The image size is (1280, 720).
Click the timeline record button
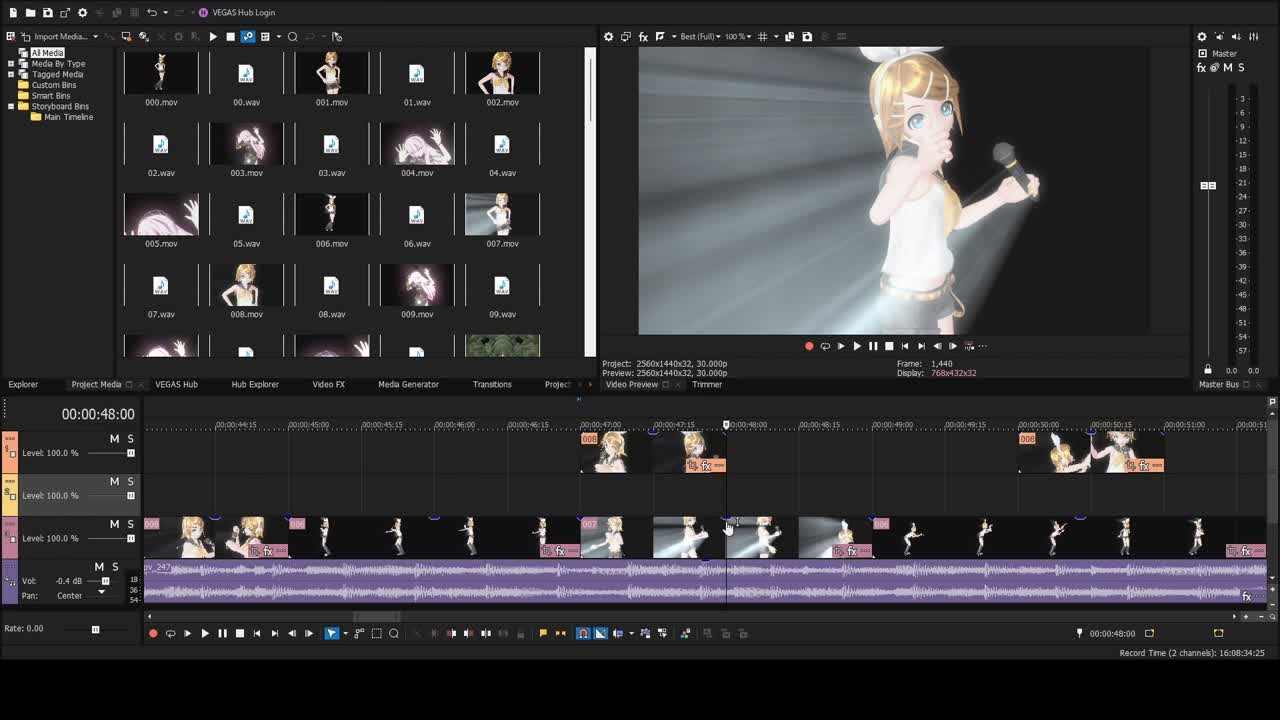coord(153,633)
